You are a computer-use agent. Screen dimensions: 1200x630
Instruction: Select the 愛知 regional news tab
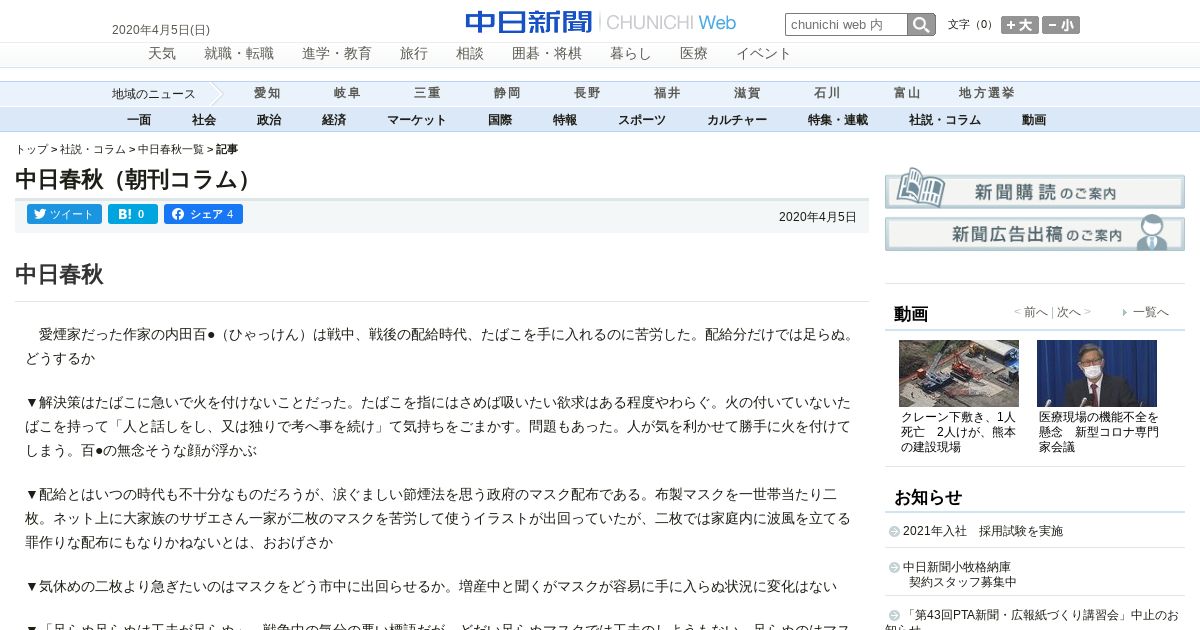(267, 93)
